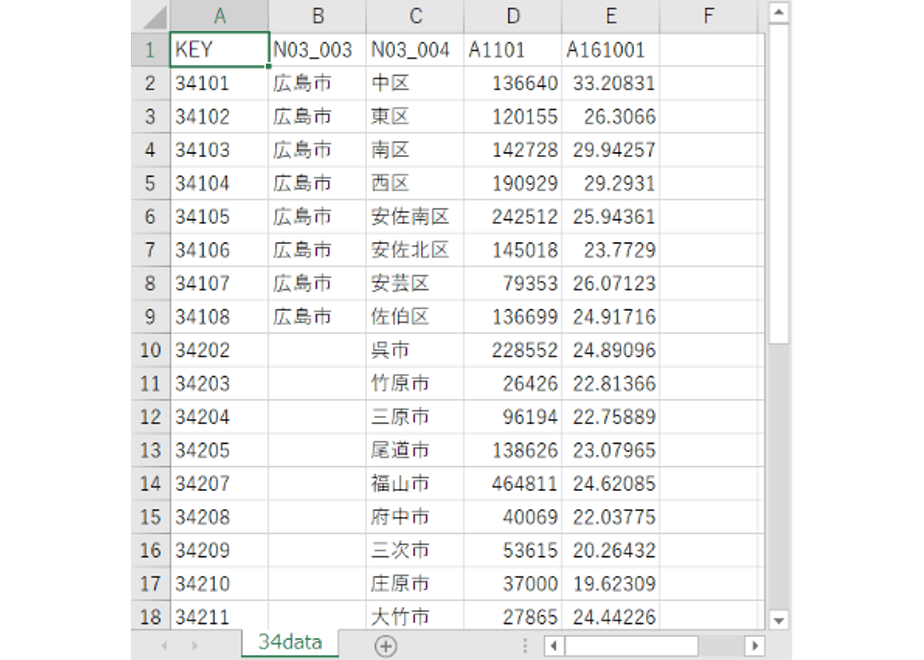Click the horizontal scrollbar thumb
The width and height of the screenshot is (924, 660).
pos(631,645)
